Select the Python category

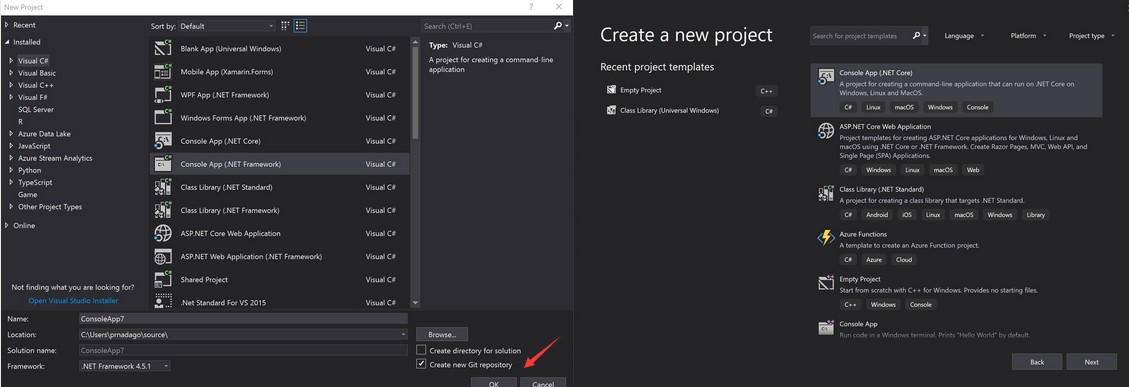[x=30, y=170]
